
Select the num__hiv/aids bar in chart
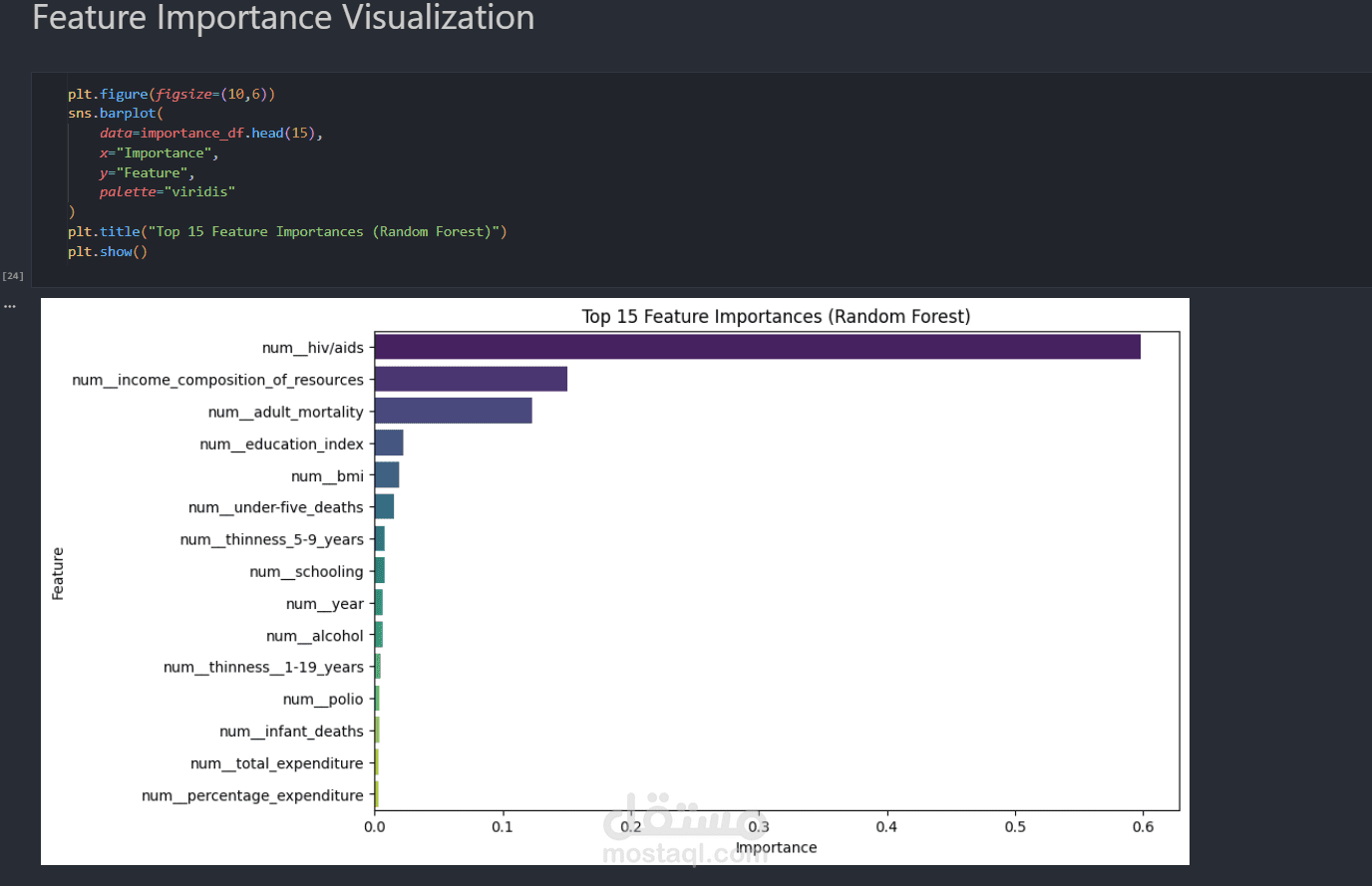pos(756,347)
